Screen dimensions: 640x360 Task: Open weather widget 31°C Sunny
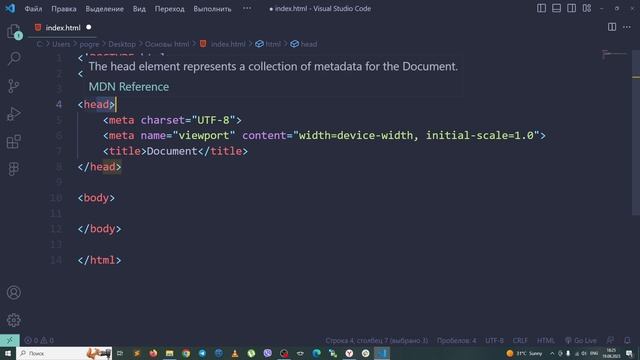point(524,353)
